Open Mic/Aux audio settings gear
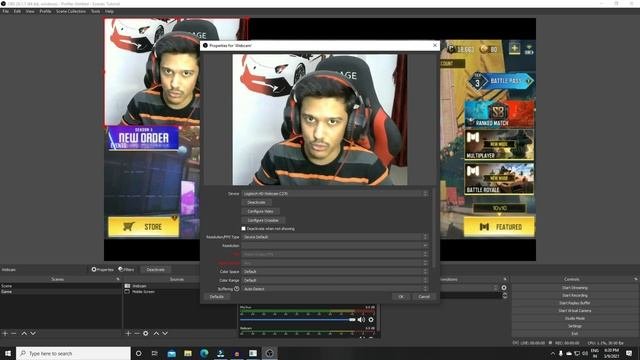Screen dimensions: 640x360 (x=371, y=320)
